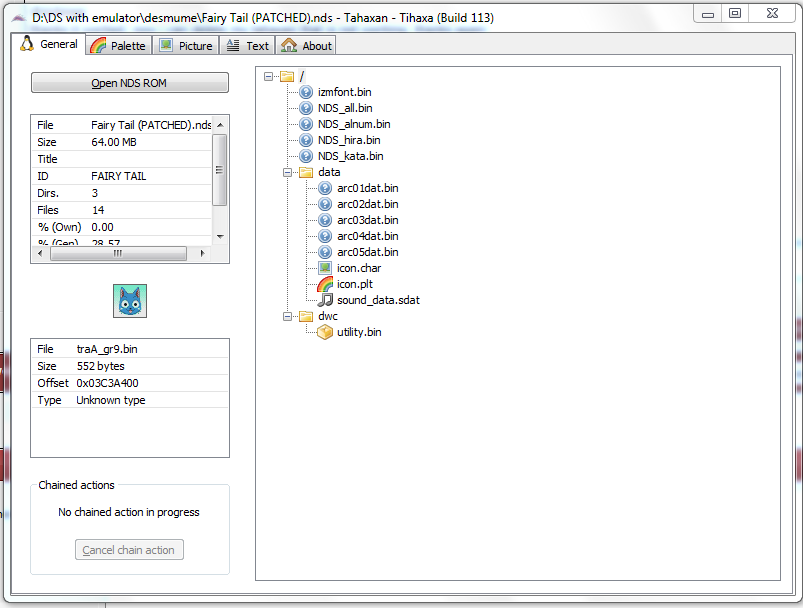Click the dwc folder icon
Viewport: 803px width, 608px height.
306,316
